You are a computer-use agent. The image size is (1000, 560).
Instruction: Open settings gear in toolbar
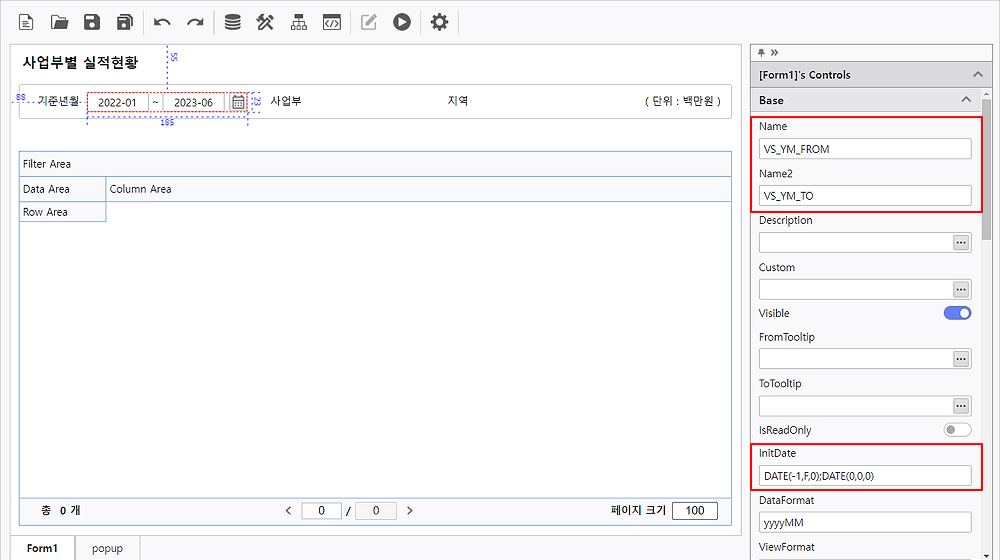tap(439, 22)
